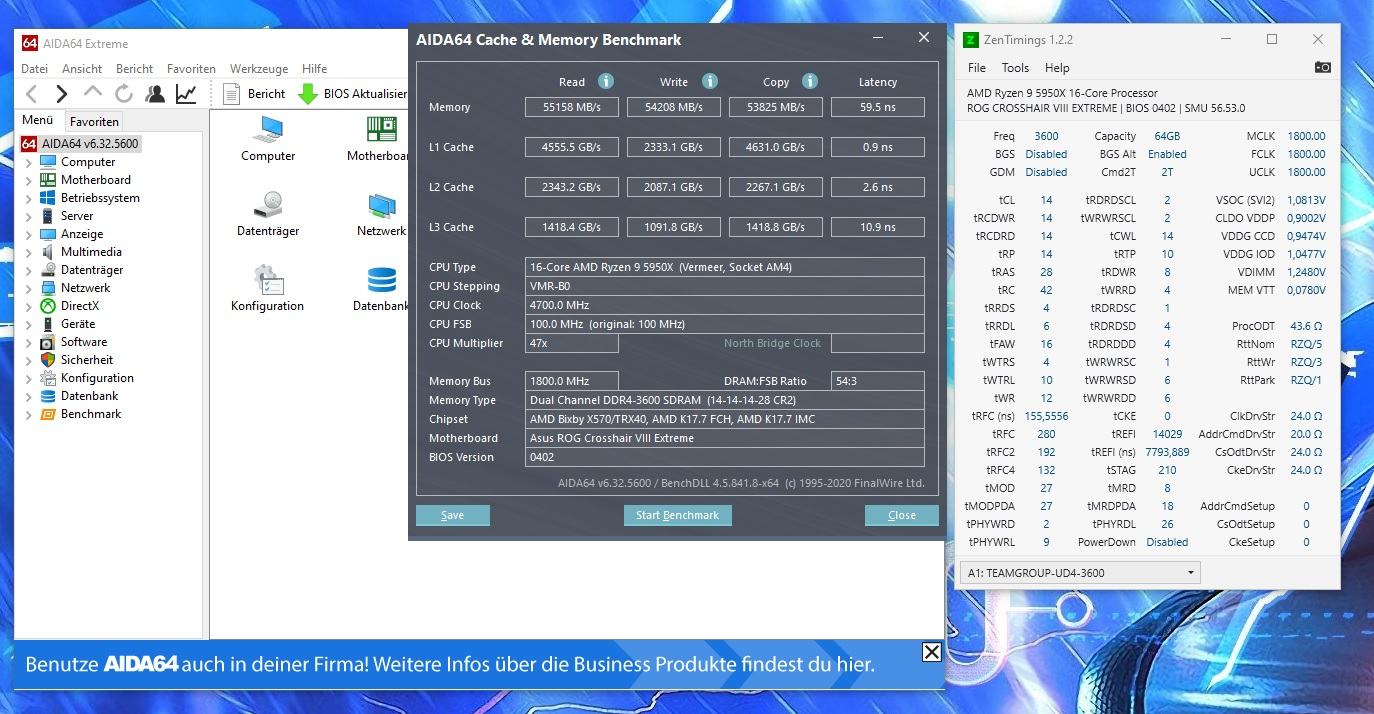Open the A1: TEAMGROUP-UD4-3600 dropdown
Image resolution: width=1374 pixels, height=714 pixels.
coord(1080,573)
